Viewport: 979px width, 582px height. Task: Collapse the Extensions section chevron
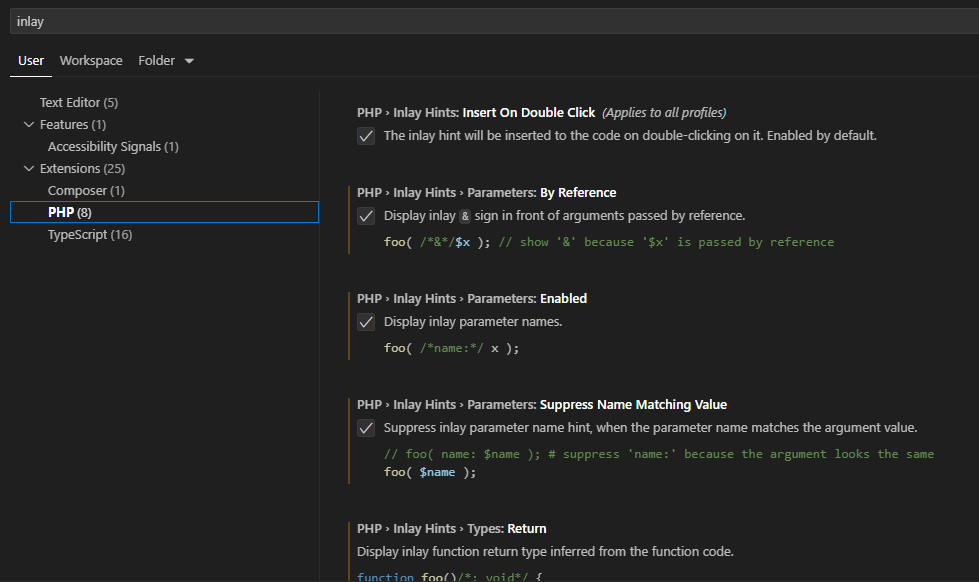tap(29, 169)
